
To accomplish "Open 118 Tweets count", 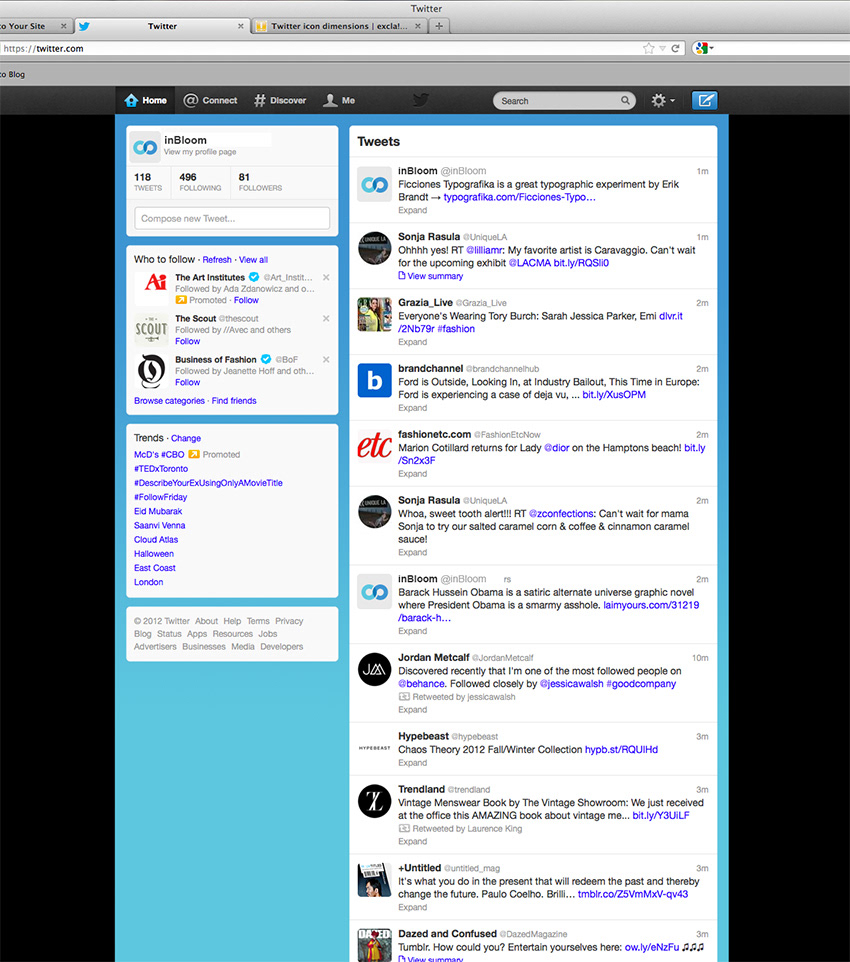I will [148, 182].
